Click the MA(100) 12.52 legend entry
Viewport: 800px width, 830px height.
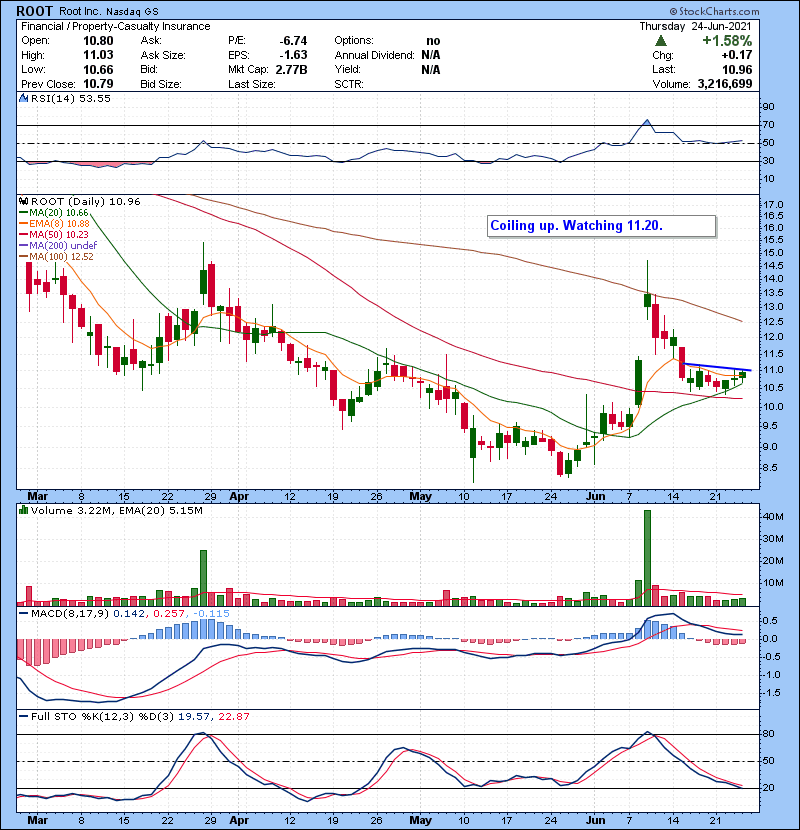57,257
